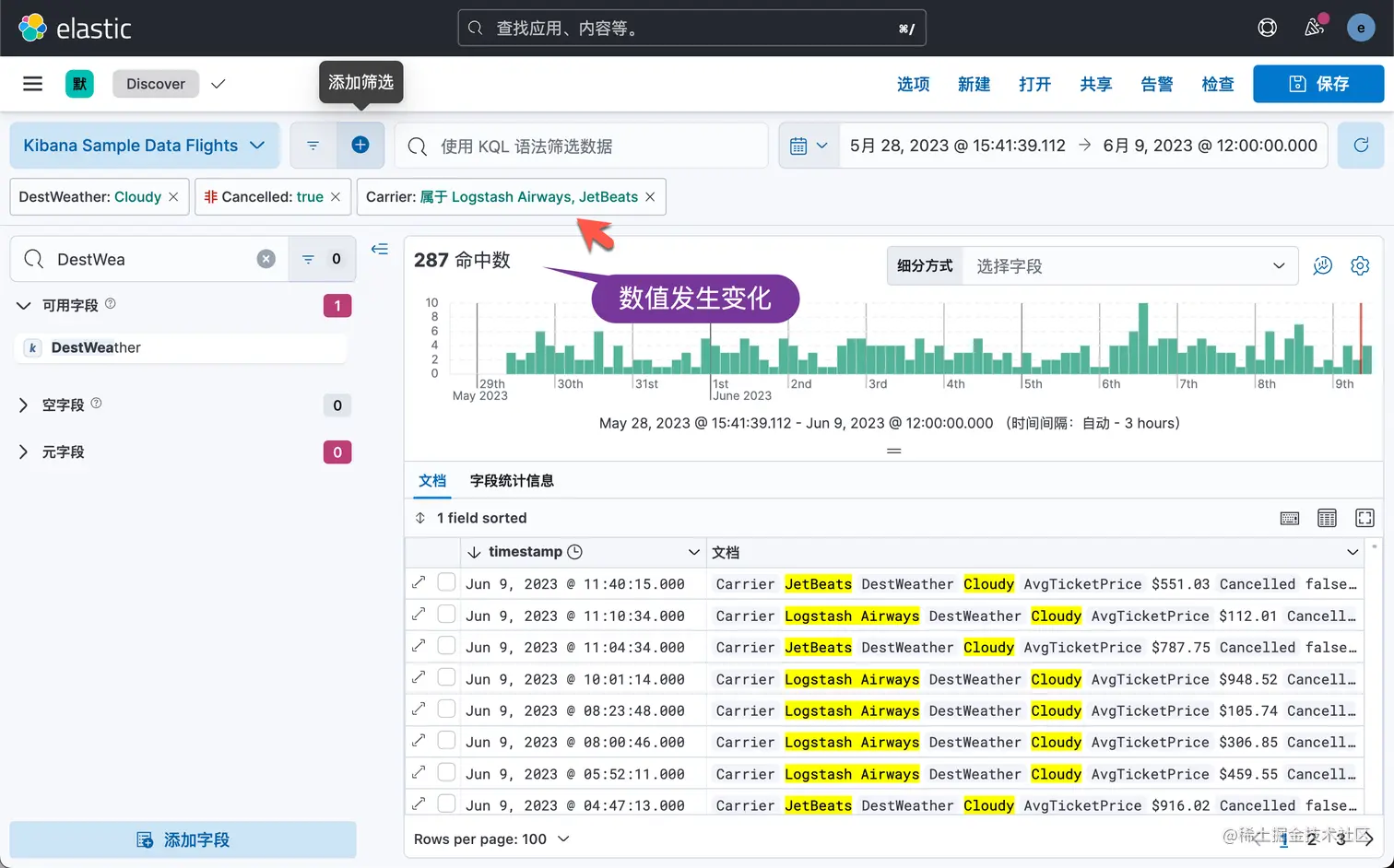Open chart options gear icon
The image size is (1394, 868).
(x=1360, y=266)
